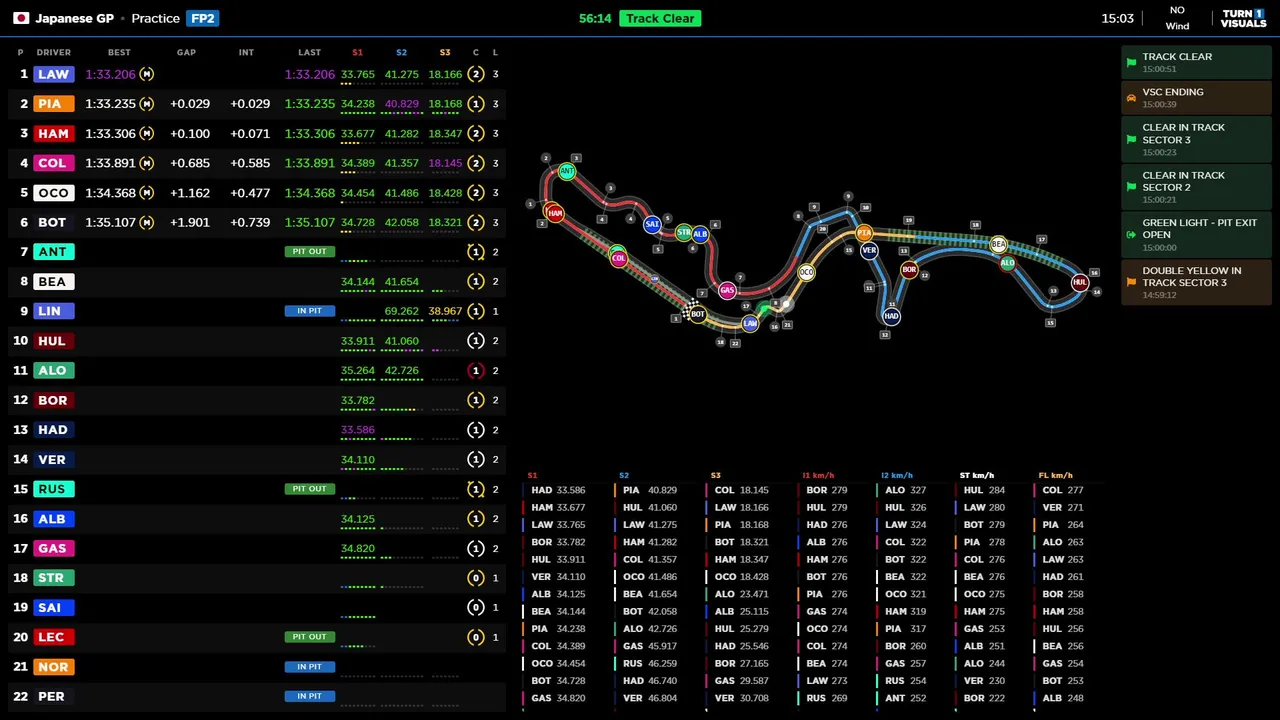This screenshot has height=720, width=1280.
Task: Select the HAM car marker on the track map
Action: (x=555, y=213)
